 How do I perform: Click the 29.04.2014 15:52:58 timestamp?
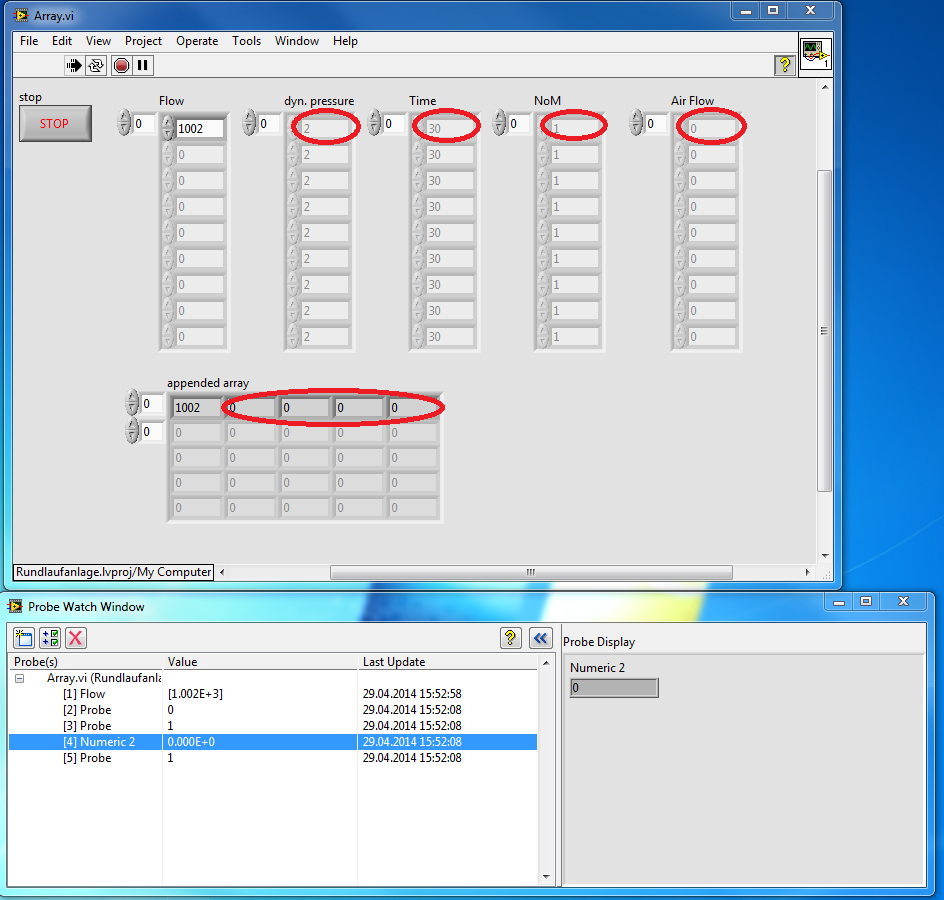click(x=412, y=694)
